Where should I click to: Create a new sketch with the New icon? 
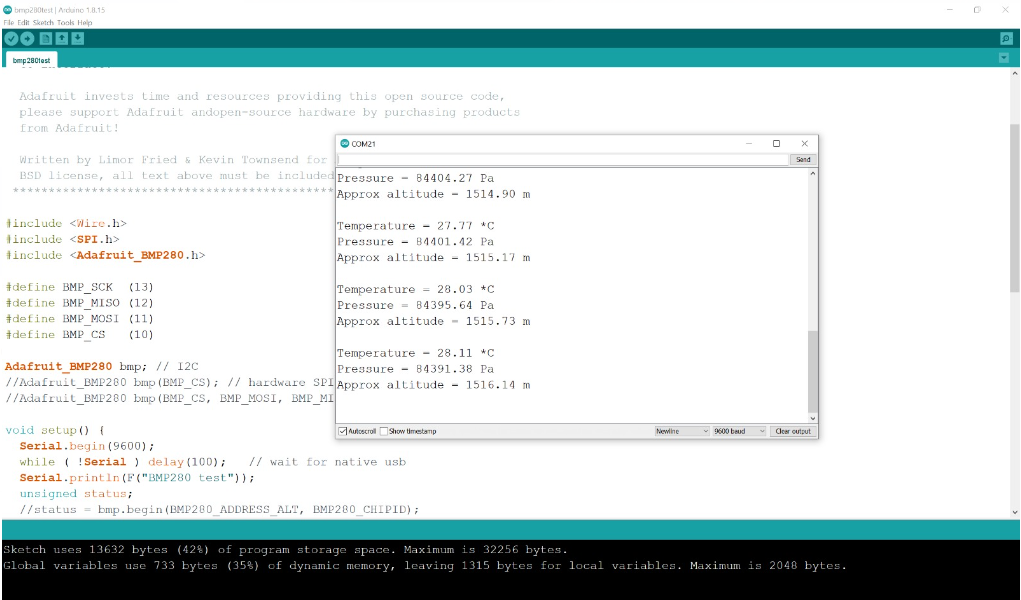pos(44,39)
